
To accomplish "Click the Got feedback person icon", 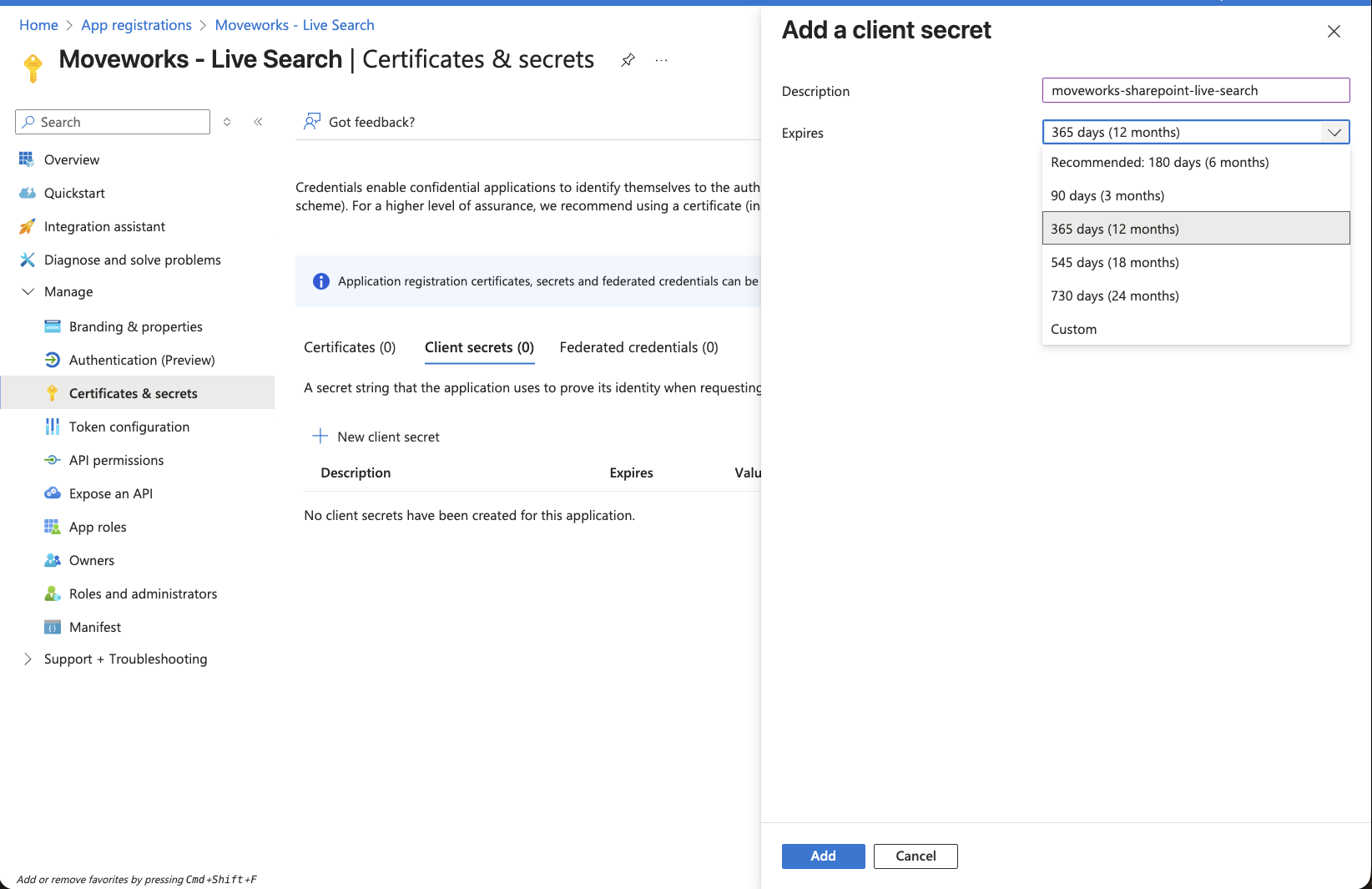I will tap(312, 122).
